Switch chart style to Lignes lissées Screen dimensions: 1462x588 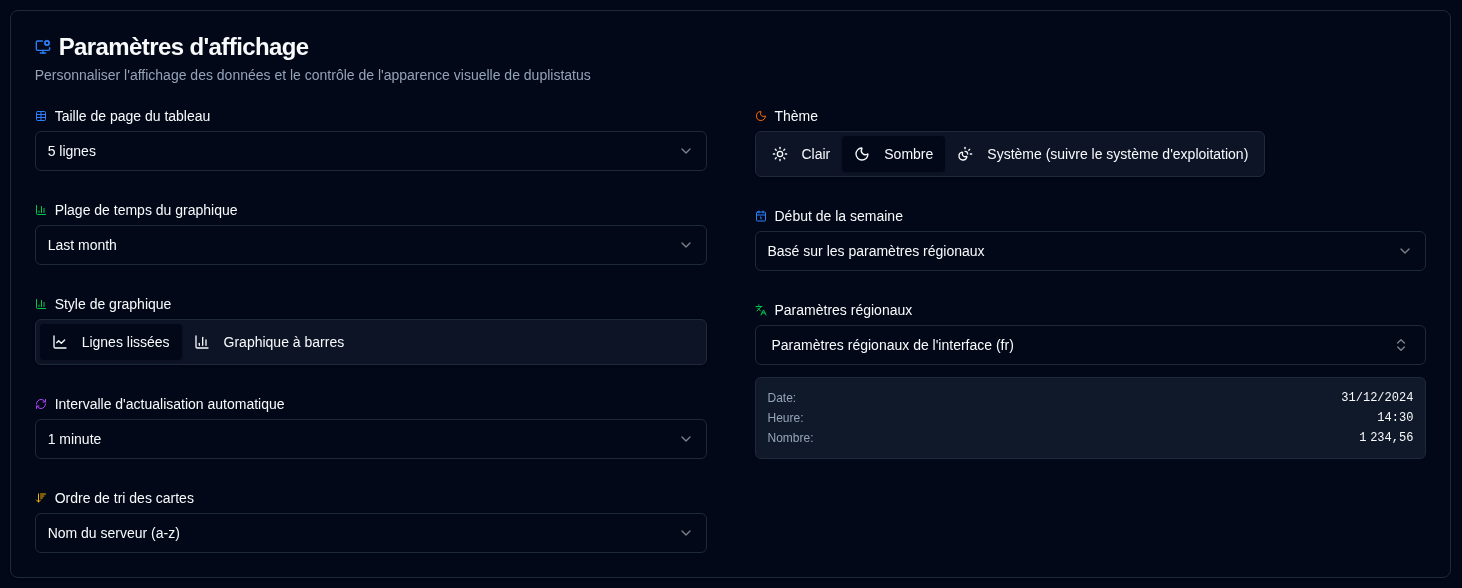coord(111,342)
